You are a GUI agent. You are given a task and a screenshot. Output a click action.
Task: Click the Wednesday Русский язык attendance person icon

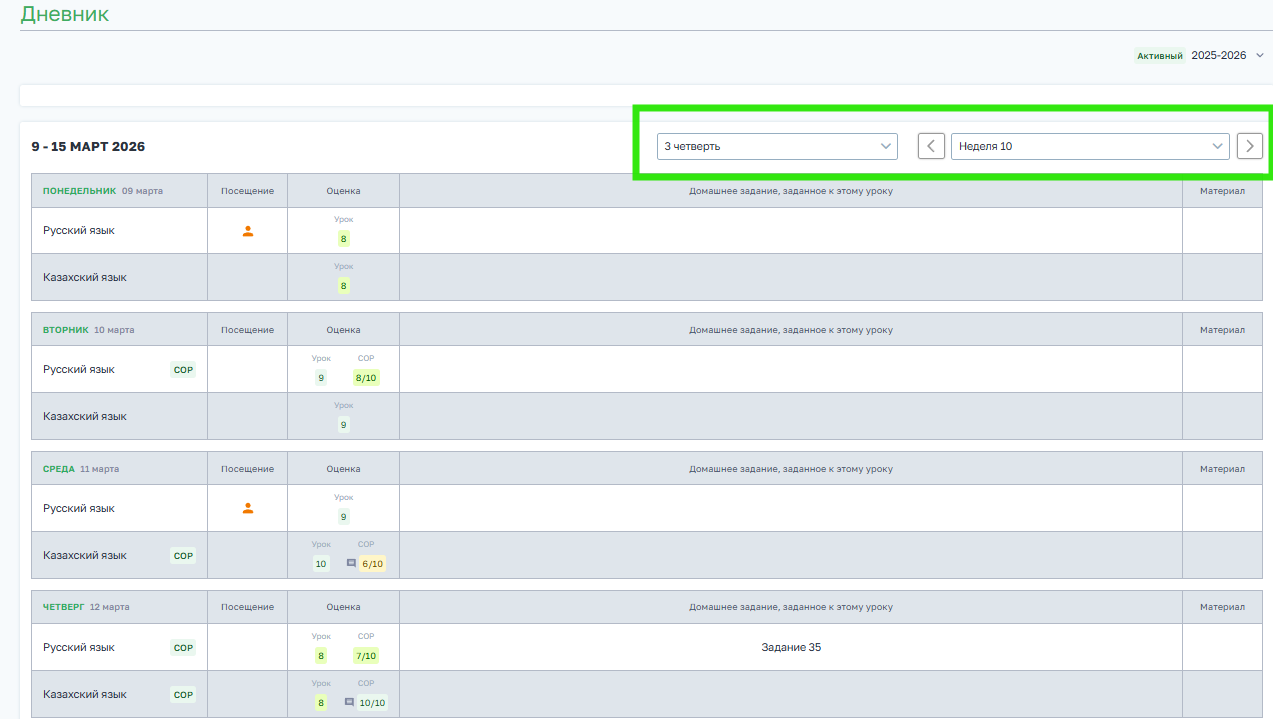[x=248, y=508]
